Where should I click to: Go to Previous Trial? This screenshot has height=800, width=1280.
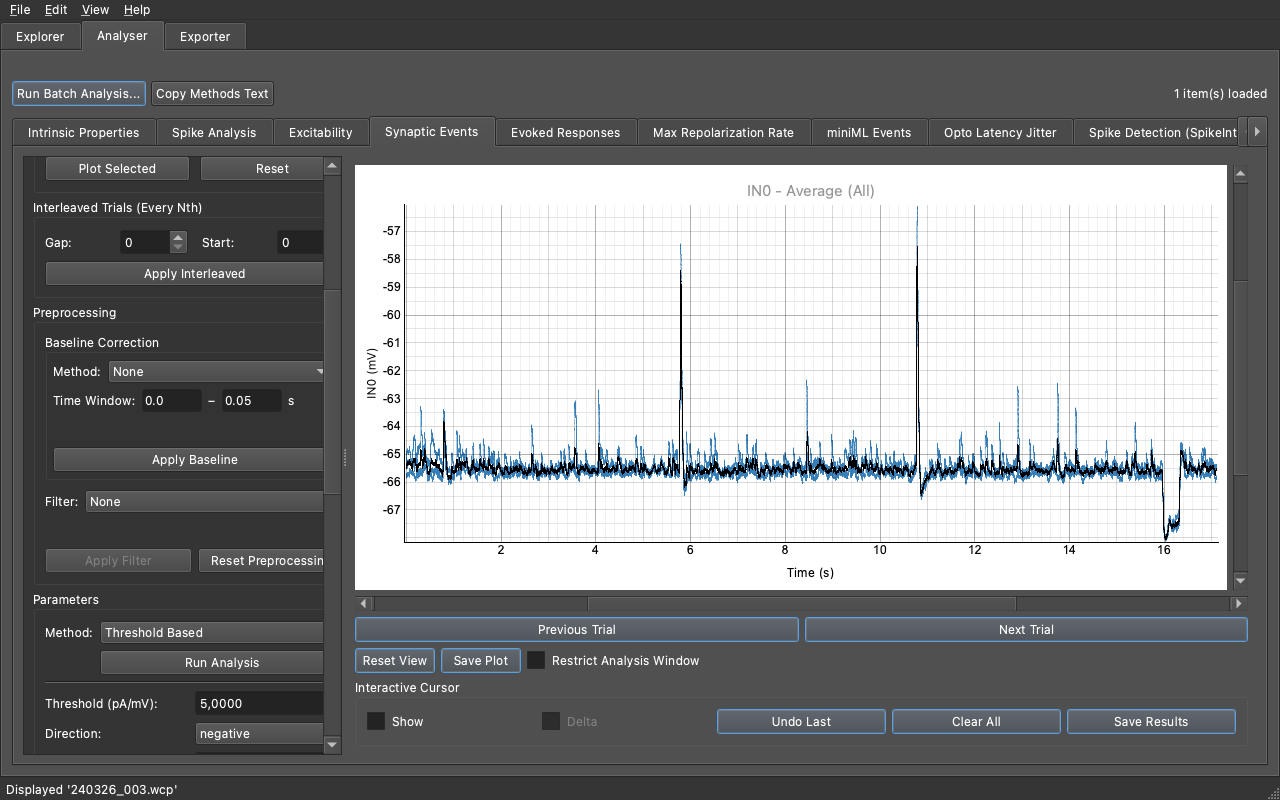click(x=577, y=630)
